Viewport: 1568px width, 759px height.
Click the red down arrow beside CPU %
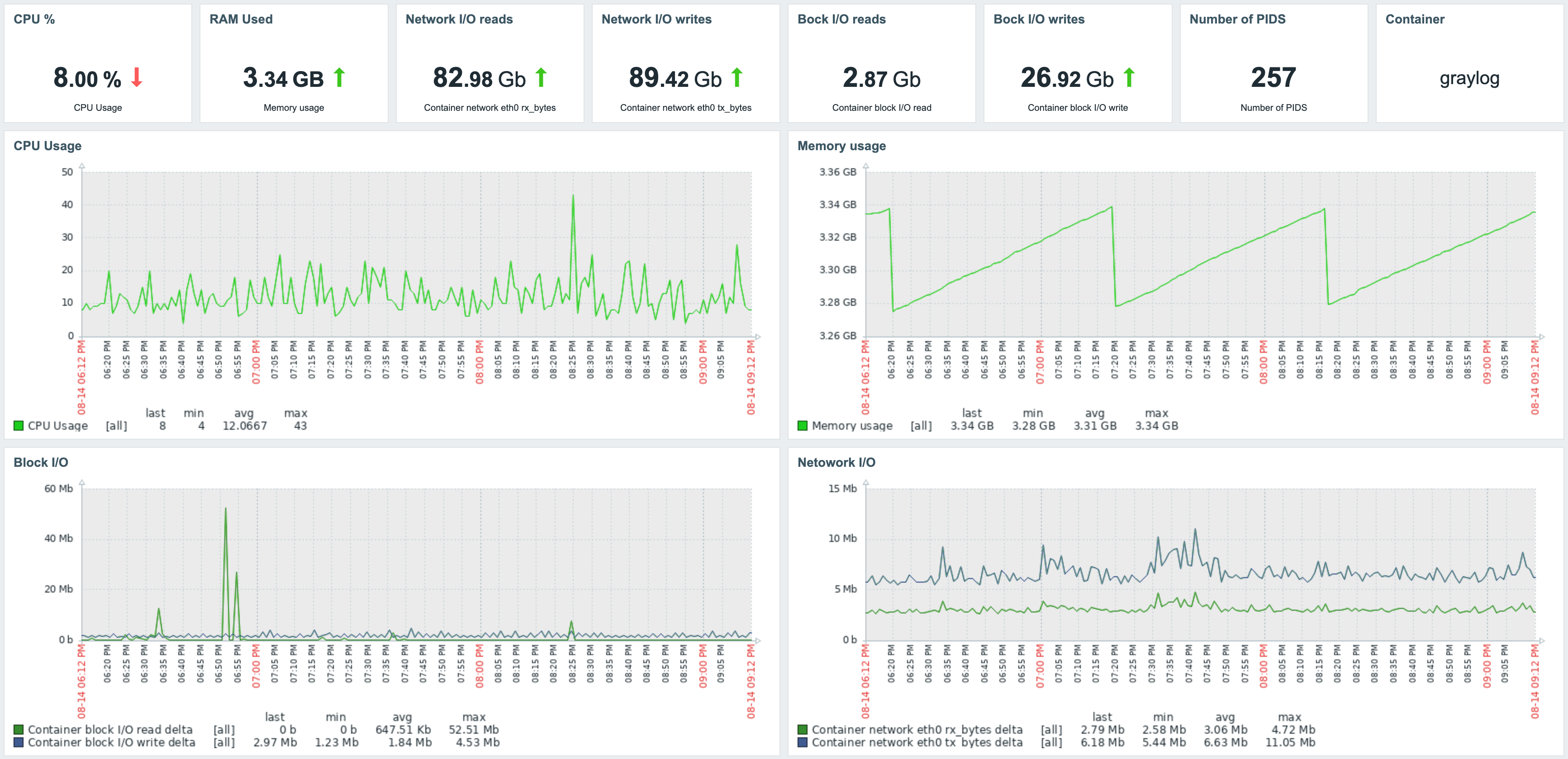tap(136, 78)
